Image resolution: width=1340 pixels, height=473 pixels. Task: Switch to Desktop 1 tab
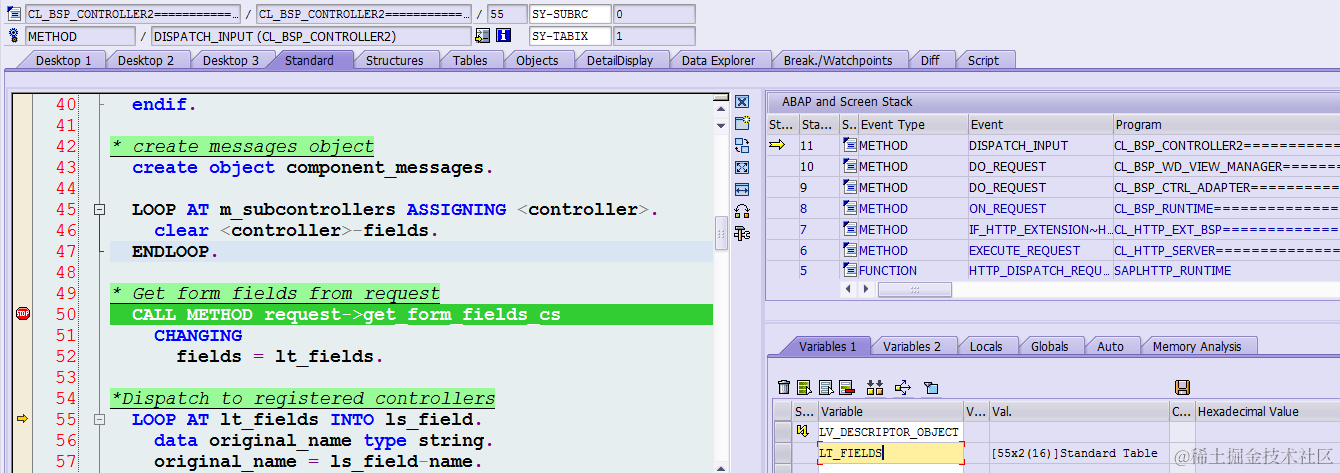[63, 60]
